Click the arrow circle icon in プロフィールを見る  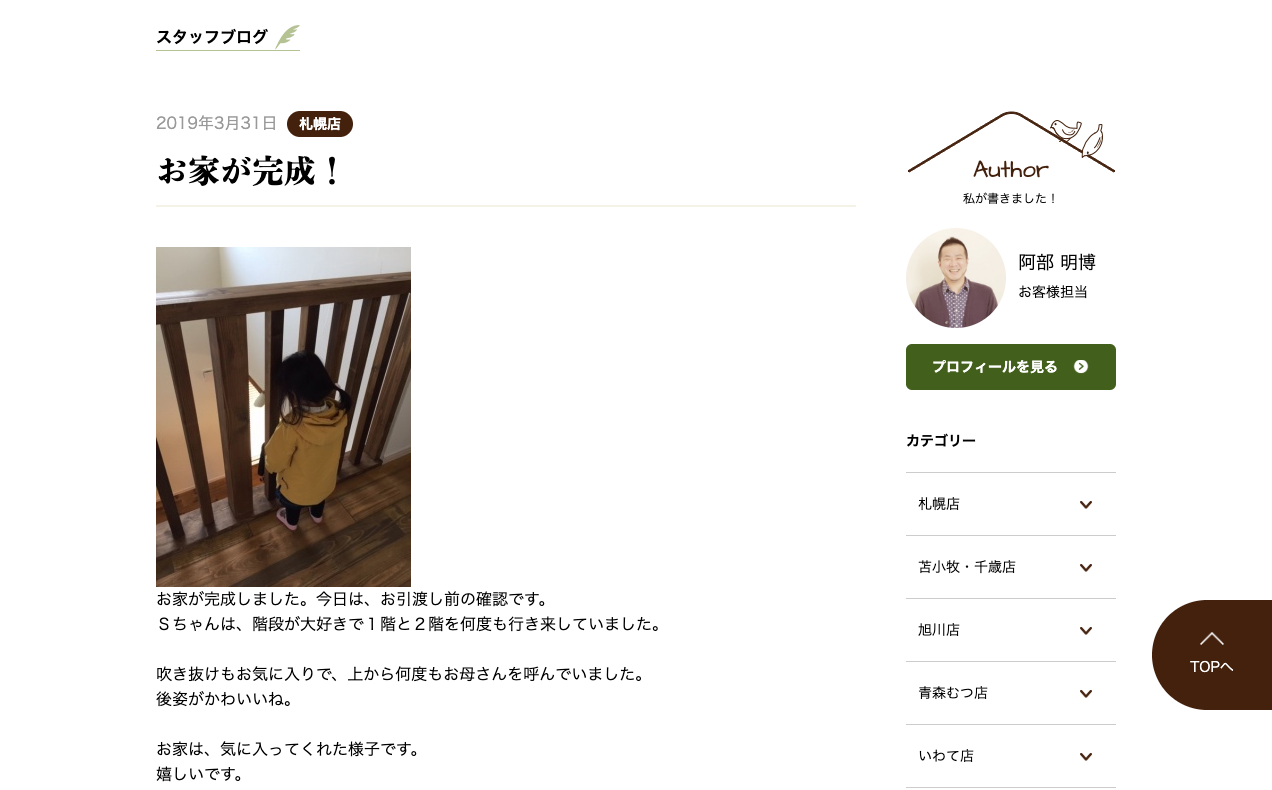pyautogui.click(x=1081, y=367)
